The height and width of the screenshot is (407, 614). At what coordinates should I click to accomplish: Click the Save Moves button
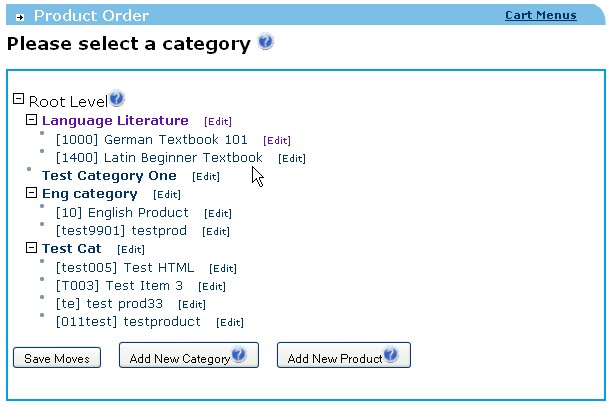[x=57, y=358]
